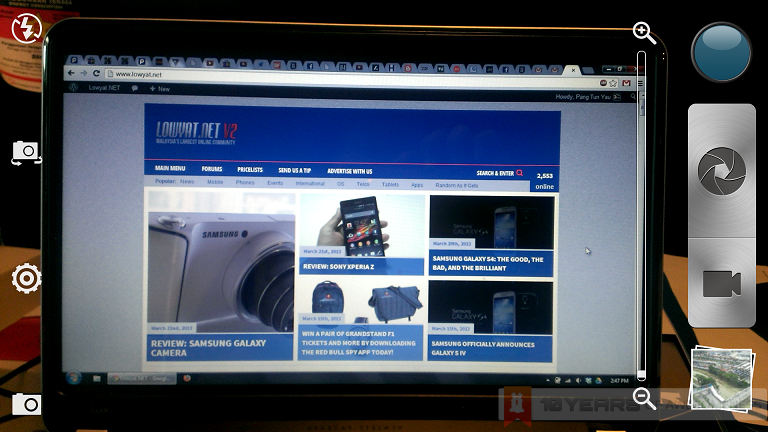Click the comments bubble in admin bar
Screen dimensions: 768x432
[x=135, y=88]
